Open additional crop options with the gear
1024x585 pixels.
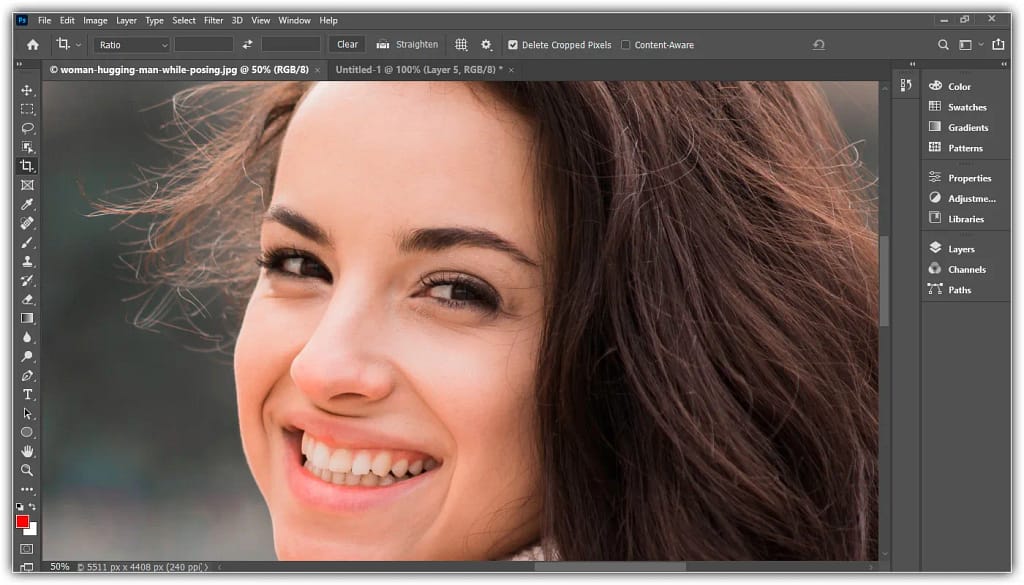(x=486, y=44)
